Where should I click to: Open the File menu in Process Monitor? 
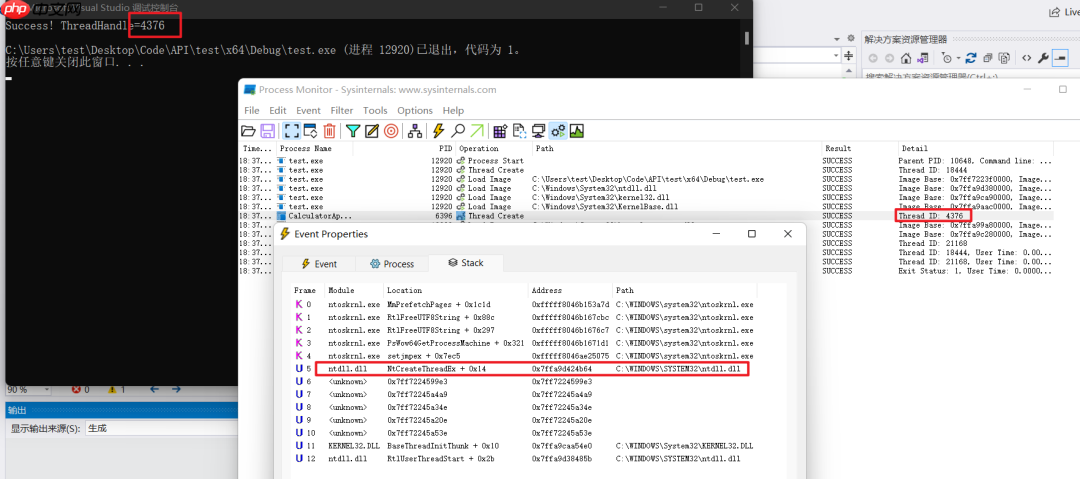pyautogui.click(x=251, y=110)
